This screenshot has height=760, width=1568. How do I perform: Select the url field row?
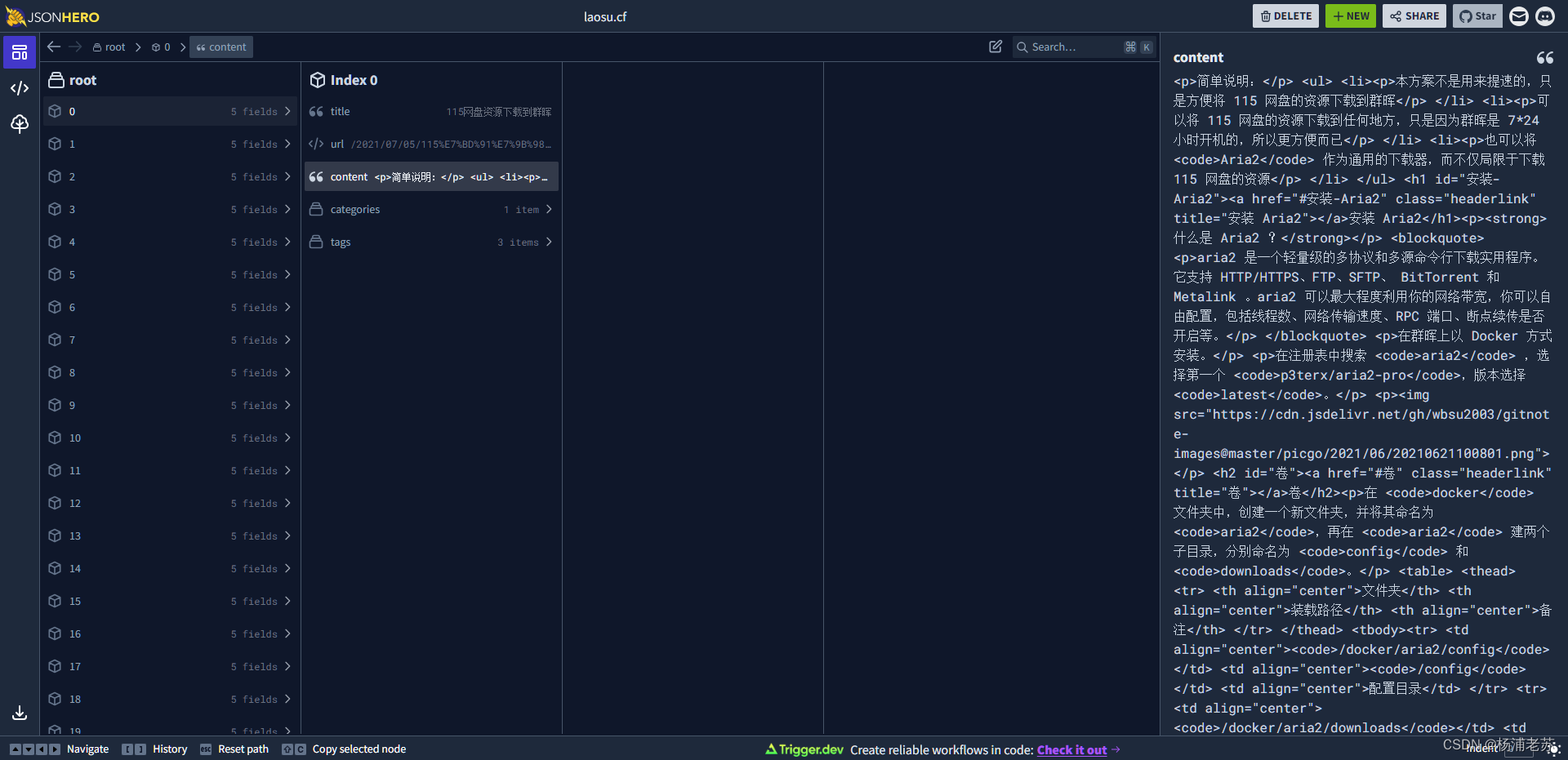431,144
